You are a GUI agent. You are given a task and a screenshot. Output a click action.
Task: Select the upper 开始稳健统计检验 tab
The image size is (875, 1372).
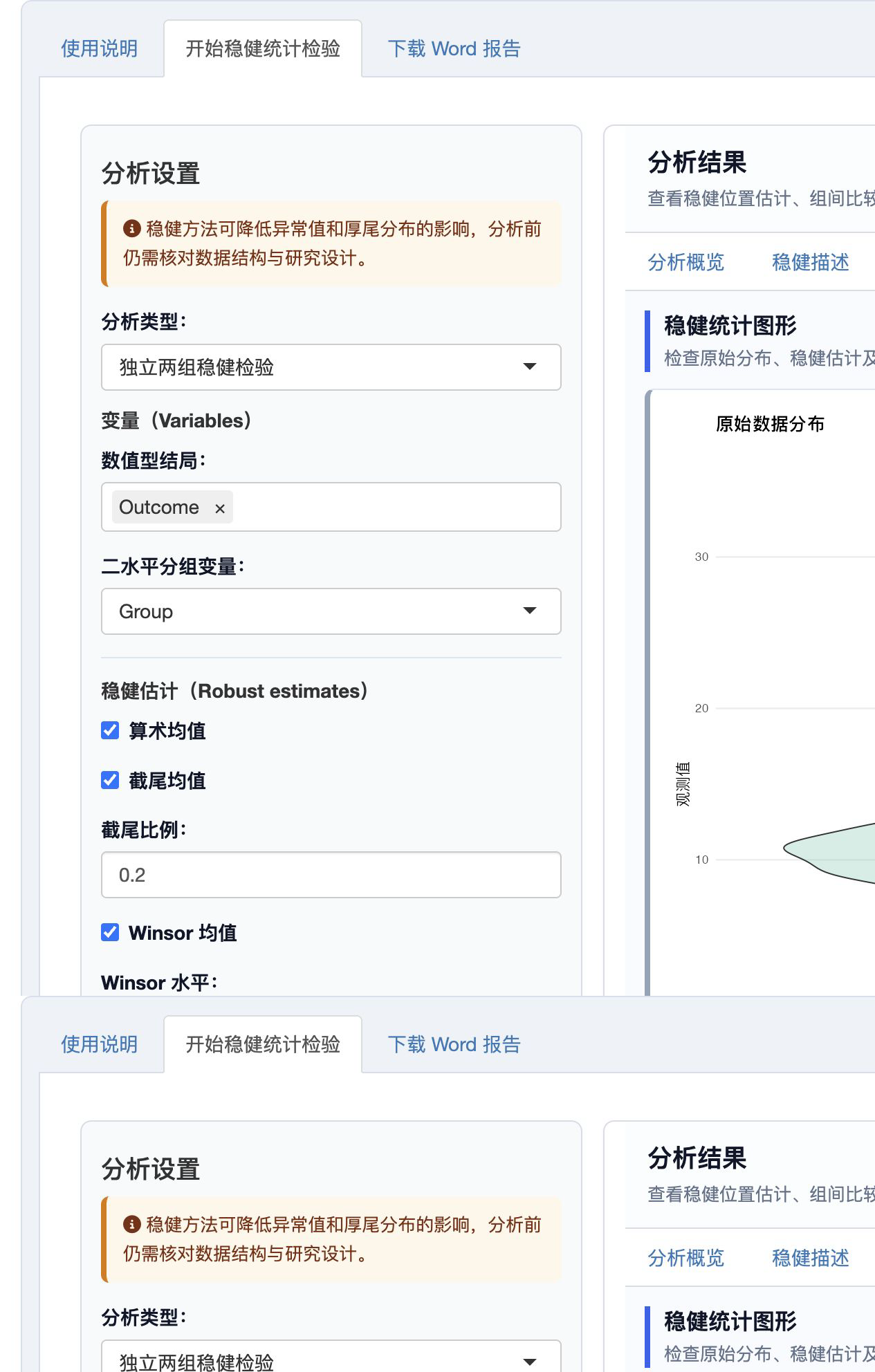coord(263,48)
